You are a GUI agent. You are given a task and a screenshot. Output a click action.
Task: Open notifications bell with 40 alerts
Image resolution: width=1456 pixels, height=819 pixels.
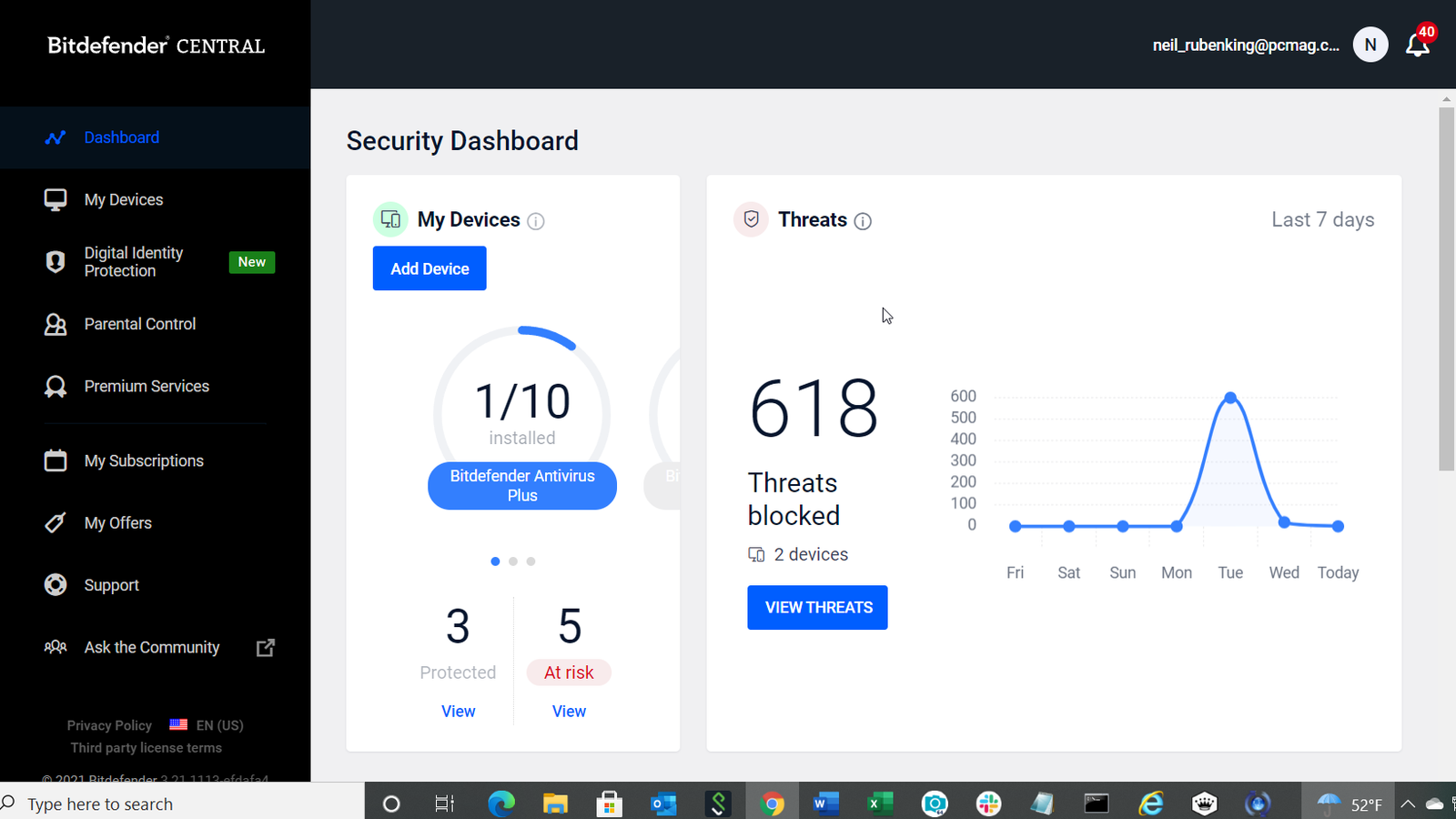1419,43
